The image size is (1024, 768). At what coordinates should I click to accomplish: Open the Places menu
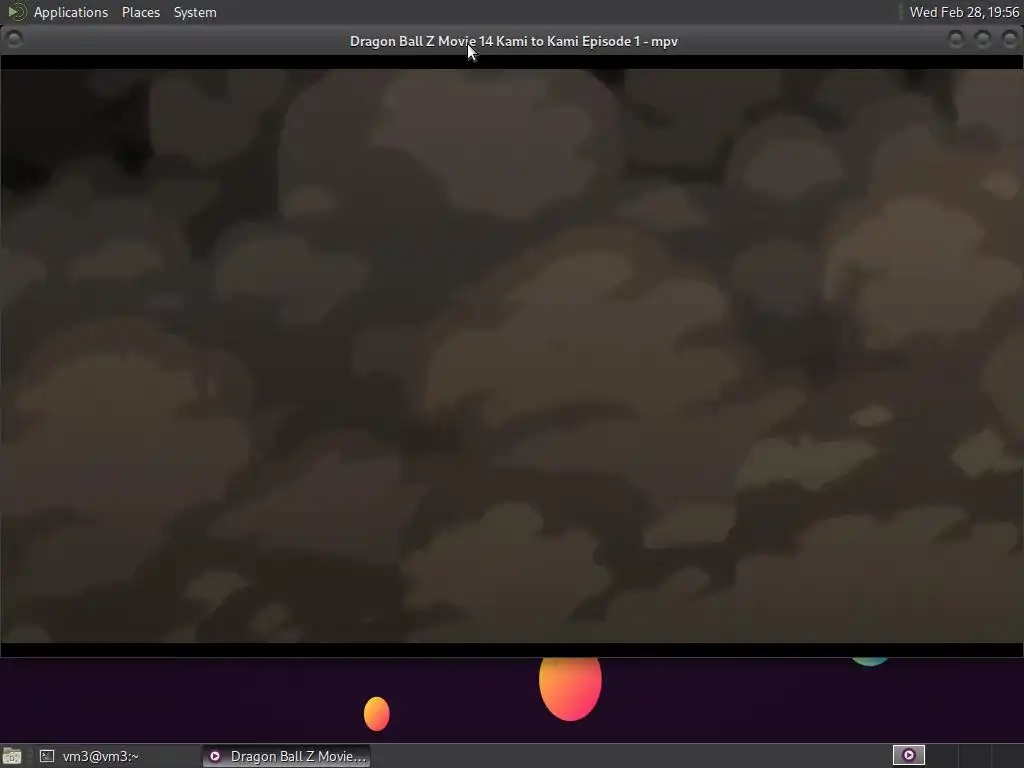[x=140, y=12]
